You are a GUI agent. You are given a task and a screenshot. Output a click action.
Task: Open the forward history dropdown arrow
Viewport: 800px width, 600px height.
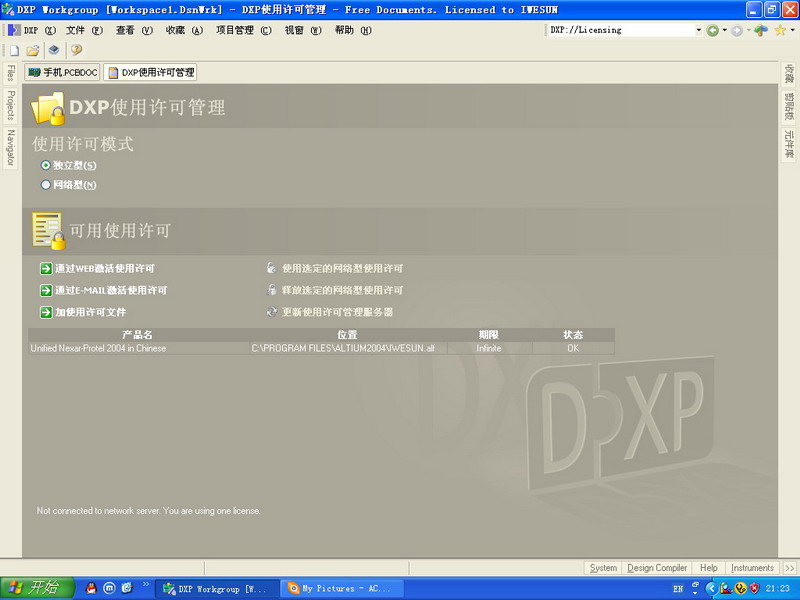coord(748,30)
